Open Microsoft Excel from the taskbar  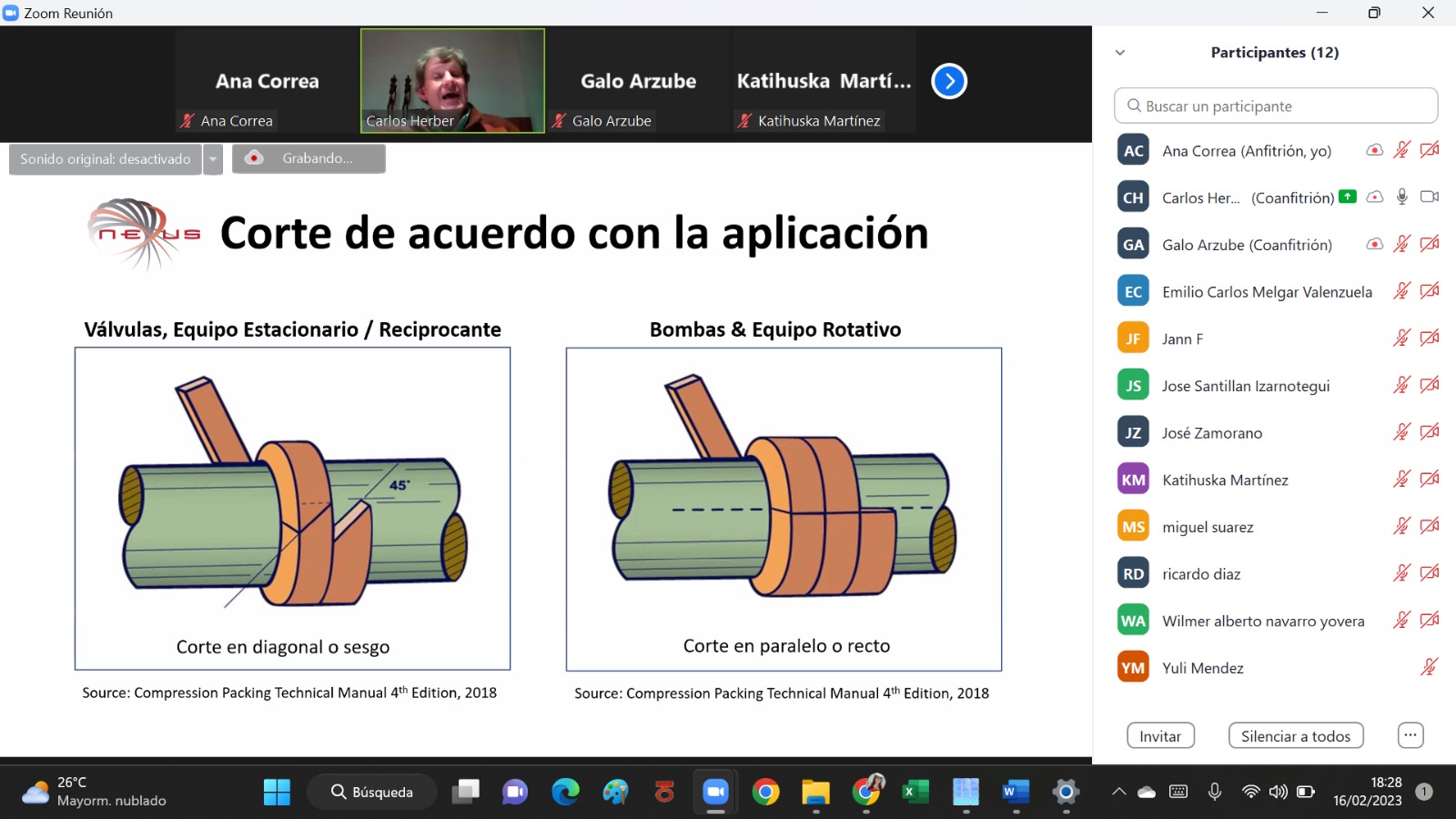pos(915,792)
